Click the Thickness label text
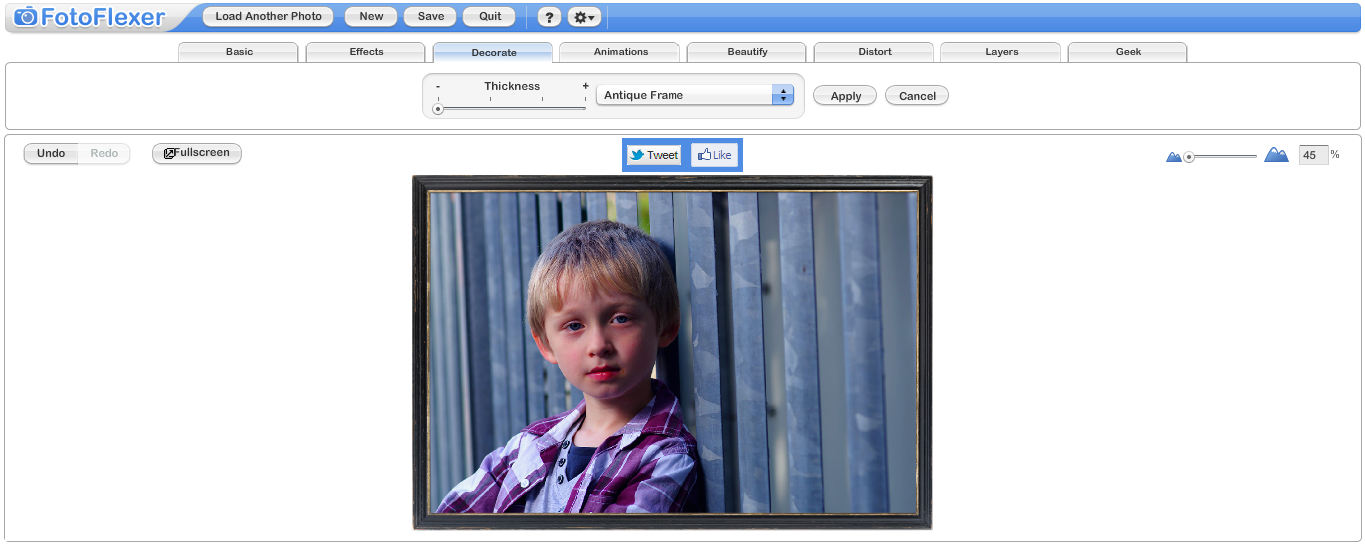This screenshot has width=1365, height=546. (512, 86)
